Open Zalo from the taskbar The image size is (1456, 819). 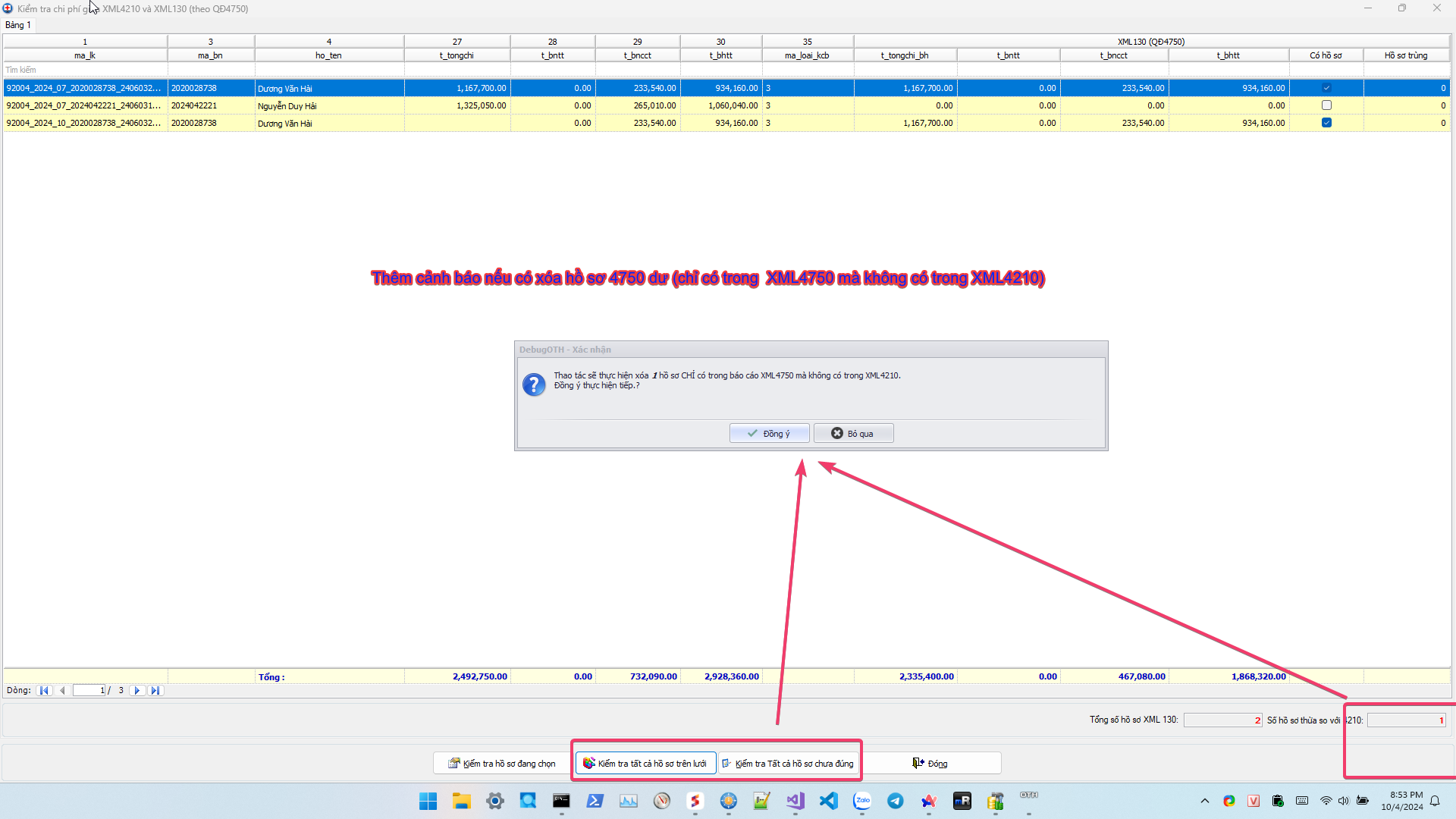coord(862,801)
